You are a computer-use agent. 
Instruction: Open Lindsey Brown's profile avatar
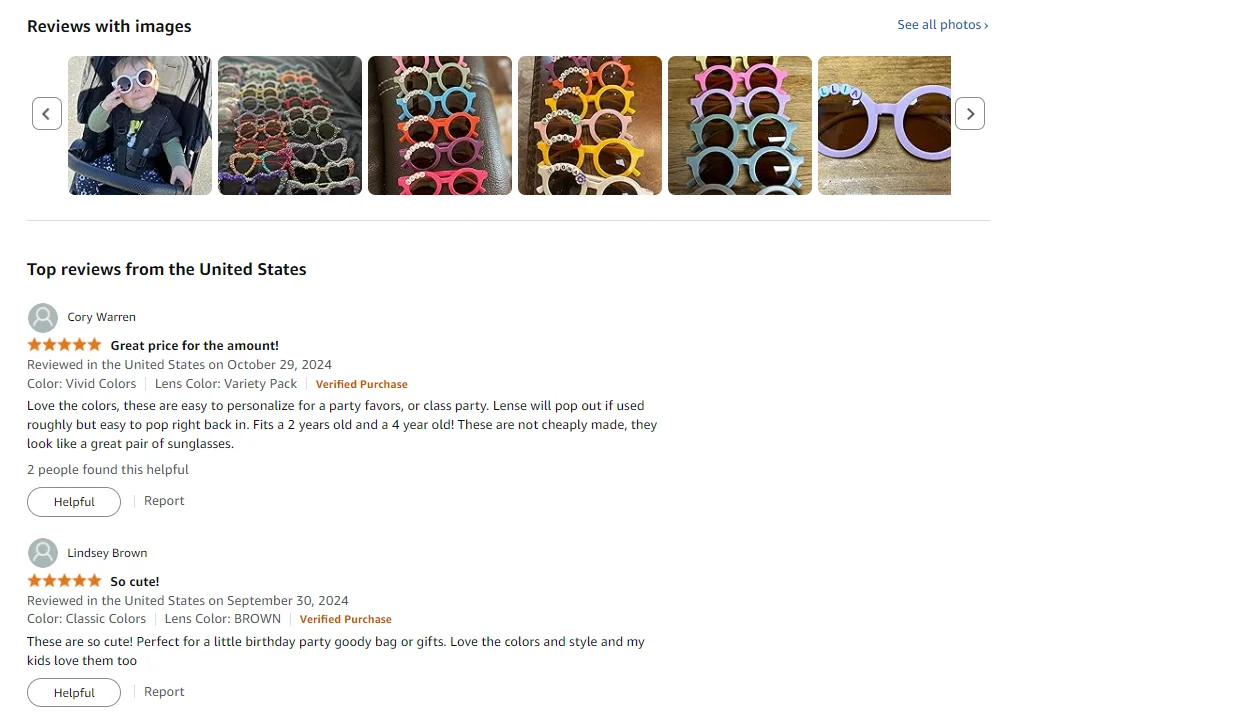(43, 553)
